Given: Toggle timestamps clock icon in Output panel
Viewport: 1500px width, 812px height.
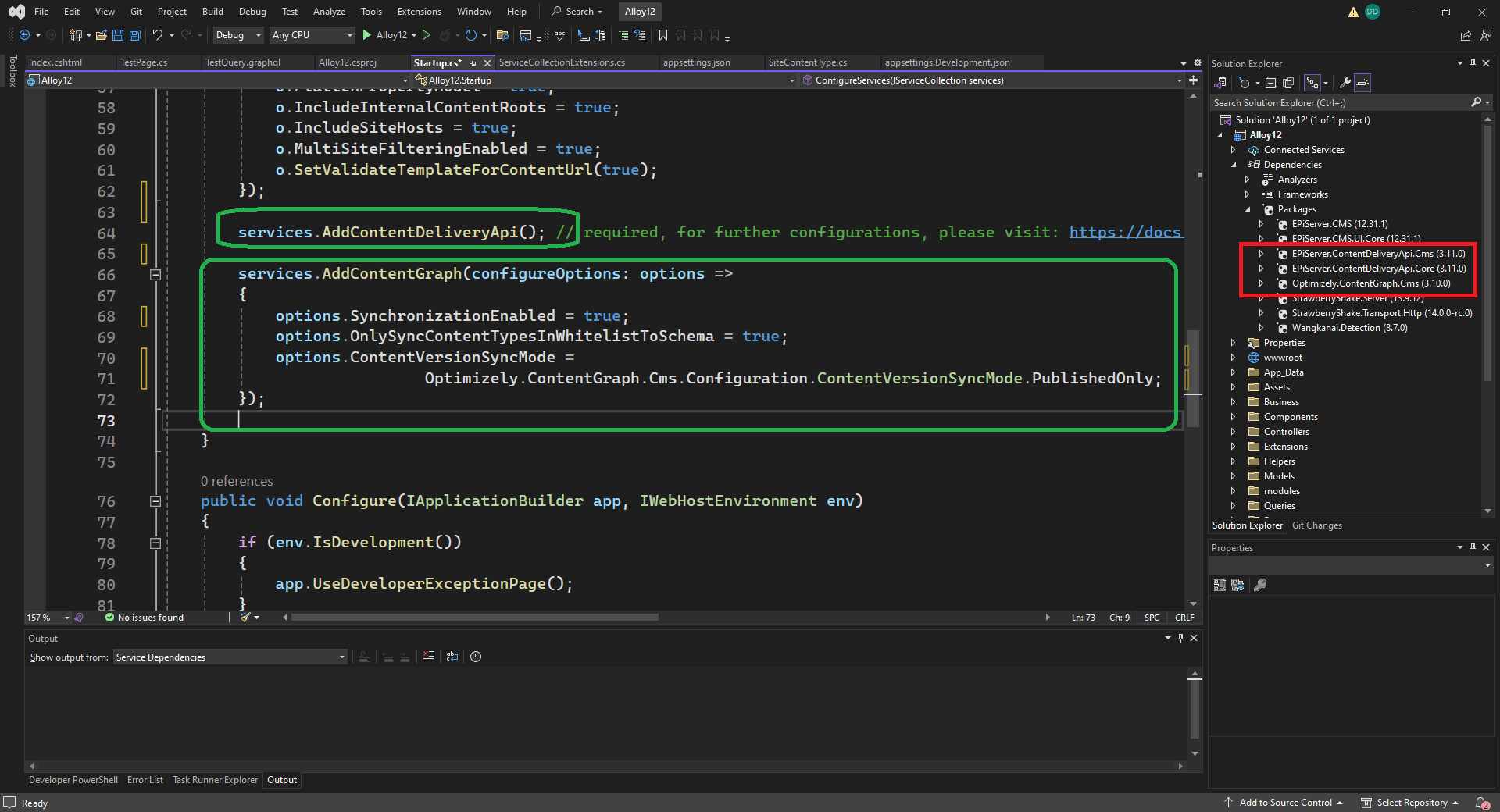Looking at the screenshot, I should pyautogui.click(x=476, y=657).
